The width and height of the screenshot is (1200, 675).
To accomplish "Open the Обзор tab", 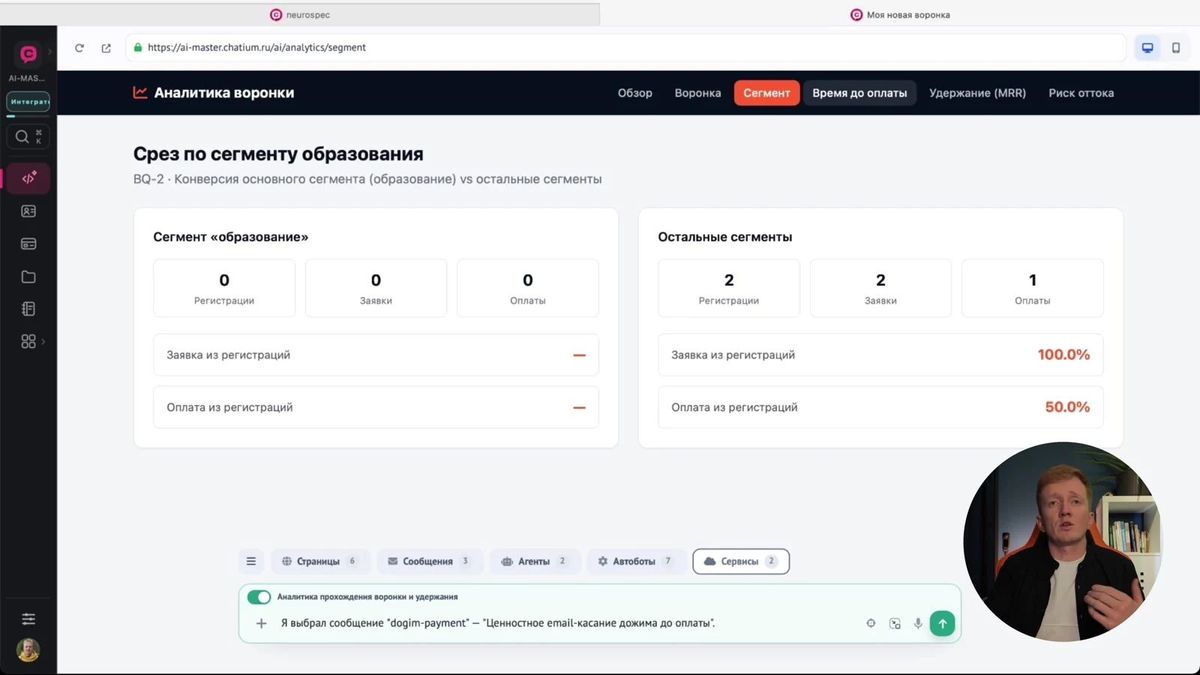I will click(635, 93).
